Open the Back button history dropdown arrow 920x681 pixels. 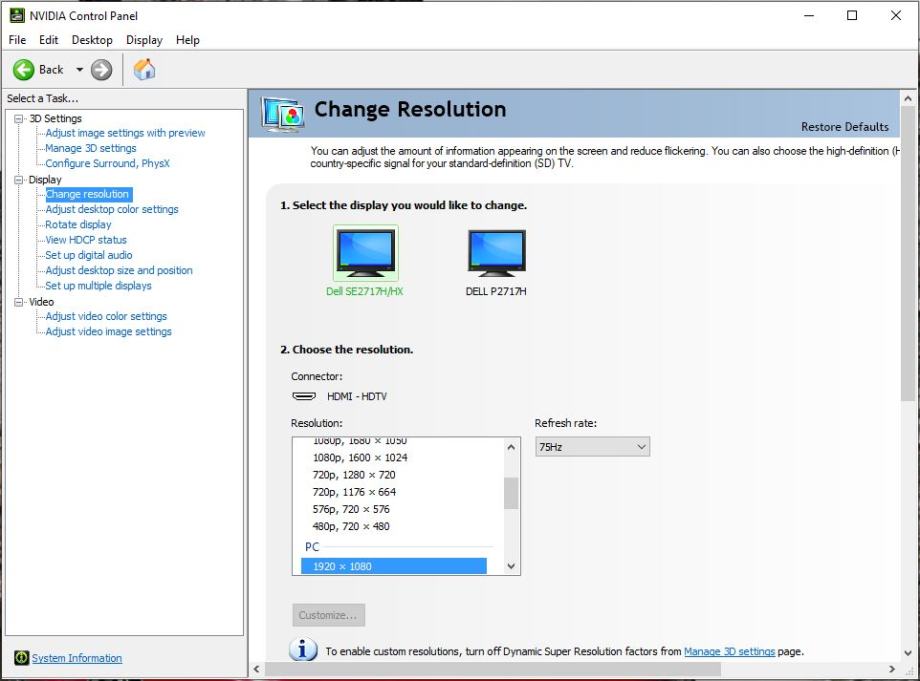(x=80, y=70)
